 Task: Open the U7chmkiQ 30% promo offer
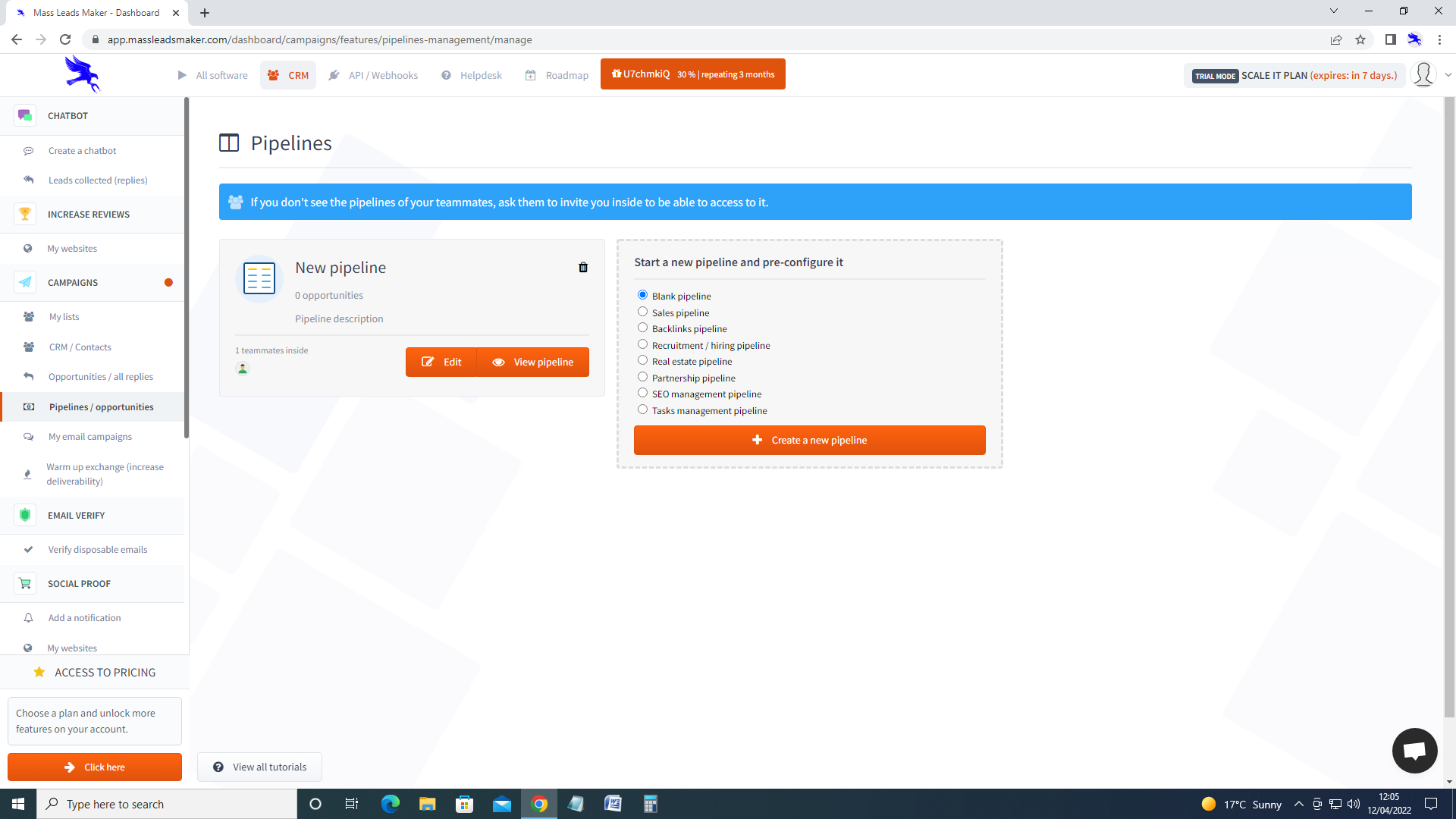[x=692, y=74]
